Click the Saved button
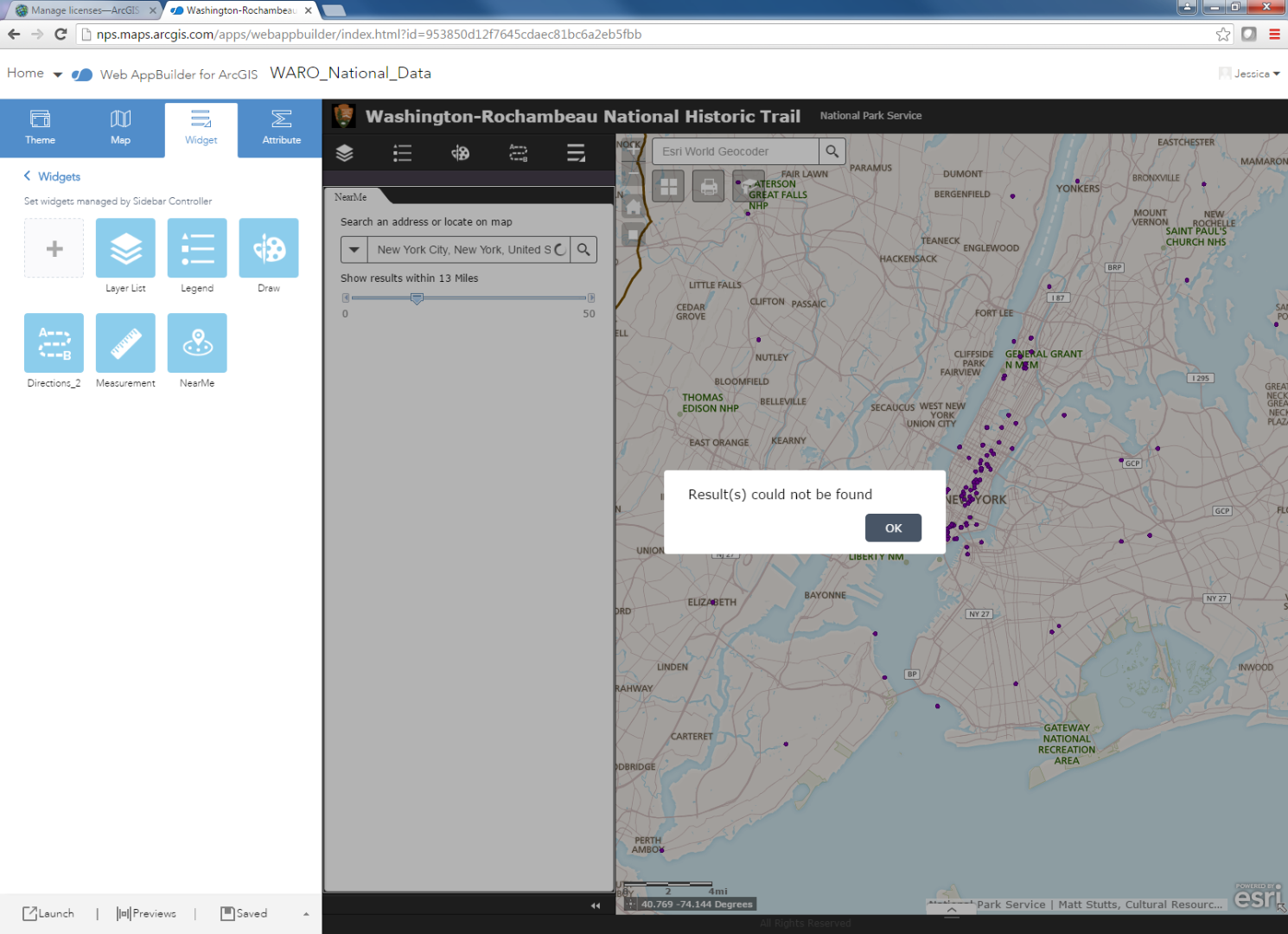Screen dimensions: 1288x934 click(x=244, y=914)
